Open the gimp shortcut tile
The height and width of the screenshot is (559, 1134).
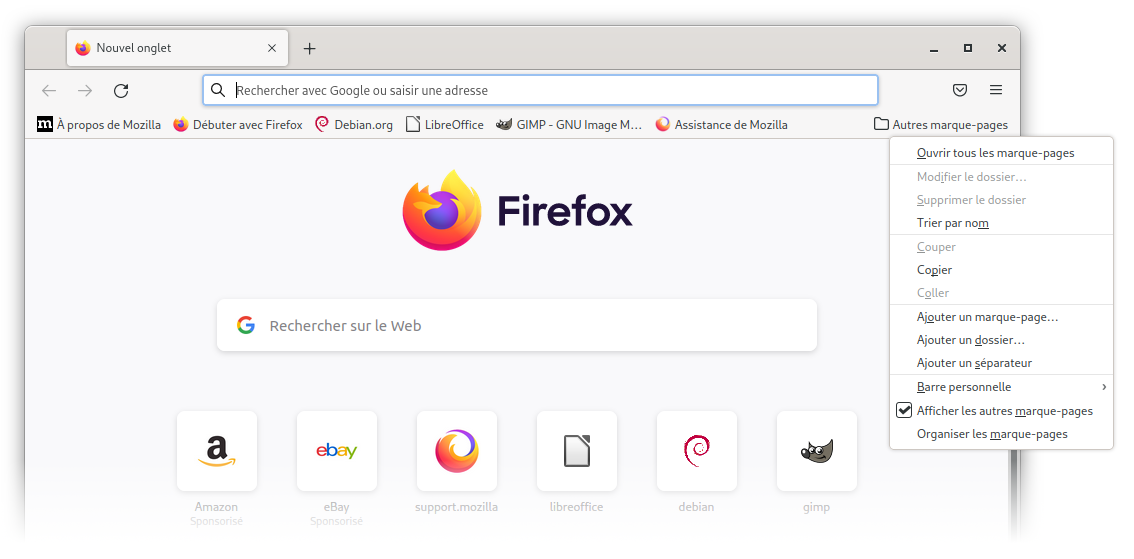817,451
